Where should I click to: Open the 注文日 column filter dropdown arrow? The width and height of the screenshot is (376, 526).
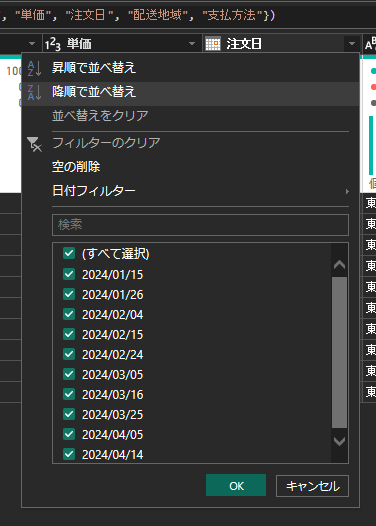(352, 44)
